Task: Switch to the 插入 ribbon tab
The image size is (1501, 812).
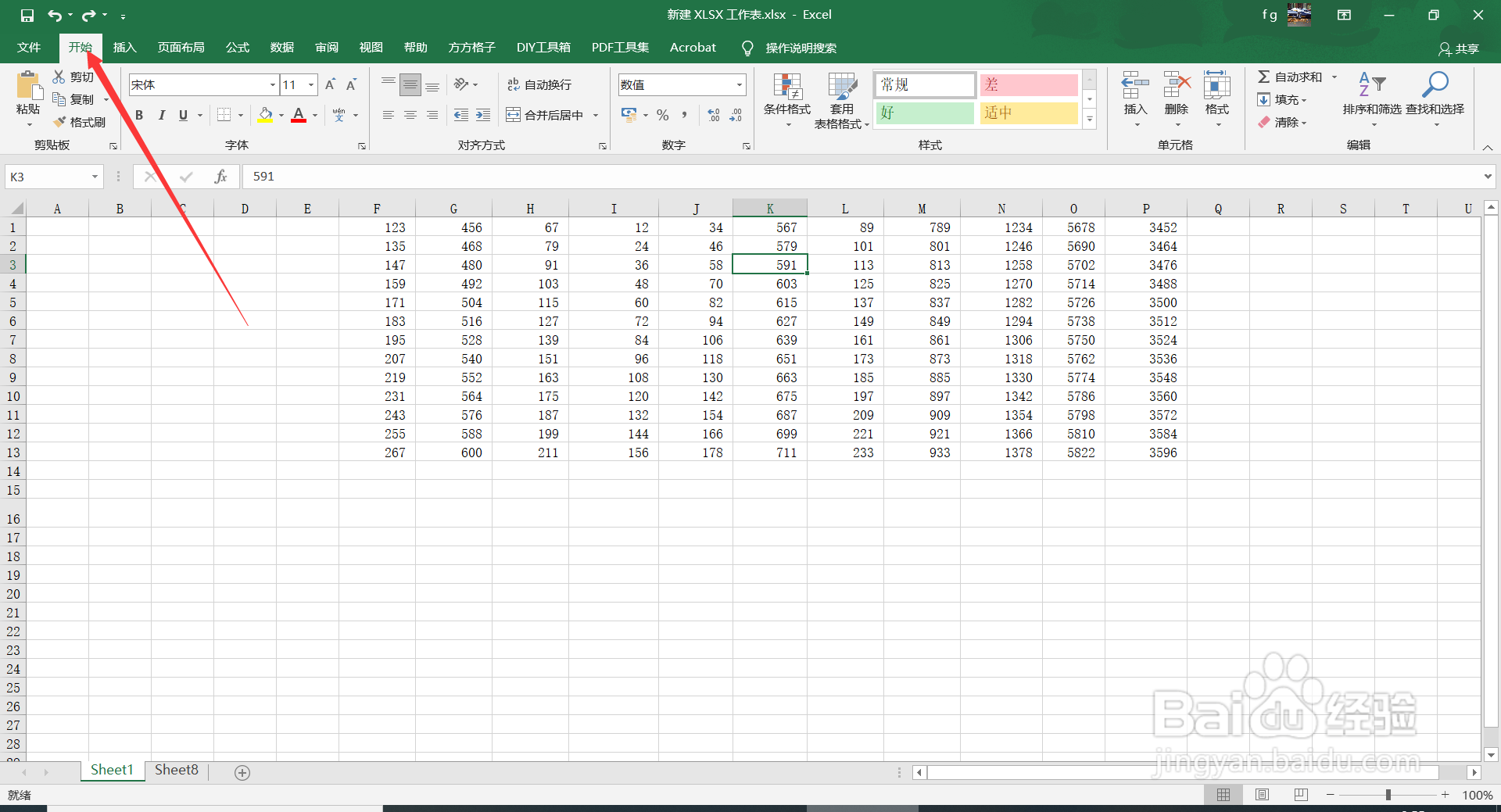Action: (x=124, y=47)
